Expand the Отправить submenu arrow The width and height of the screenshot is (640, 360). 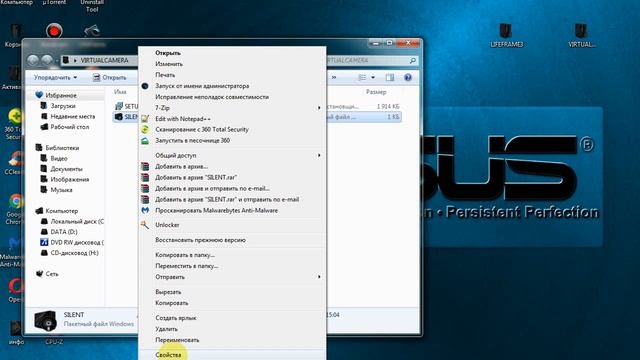coord(319,277)
